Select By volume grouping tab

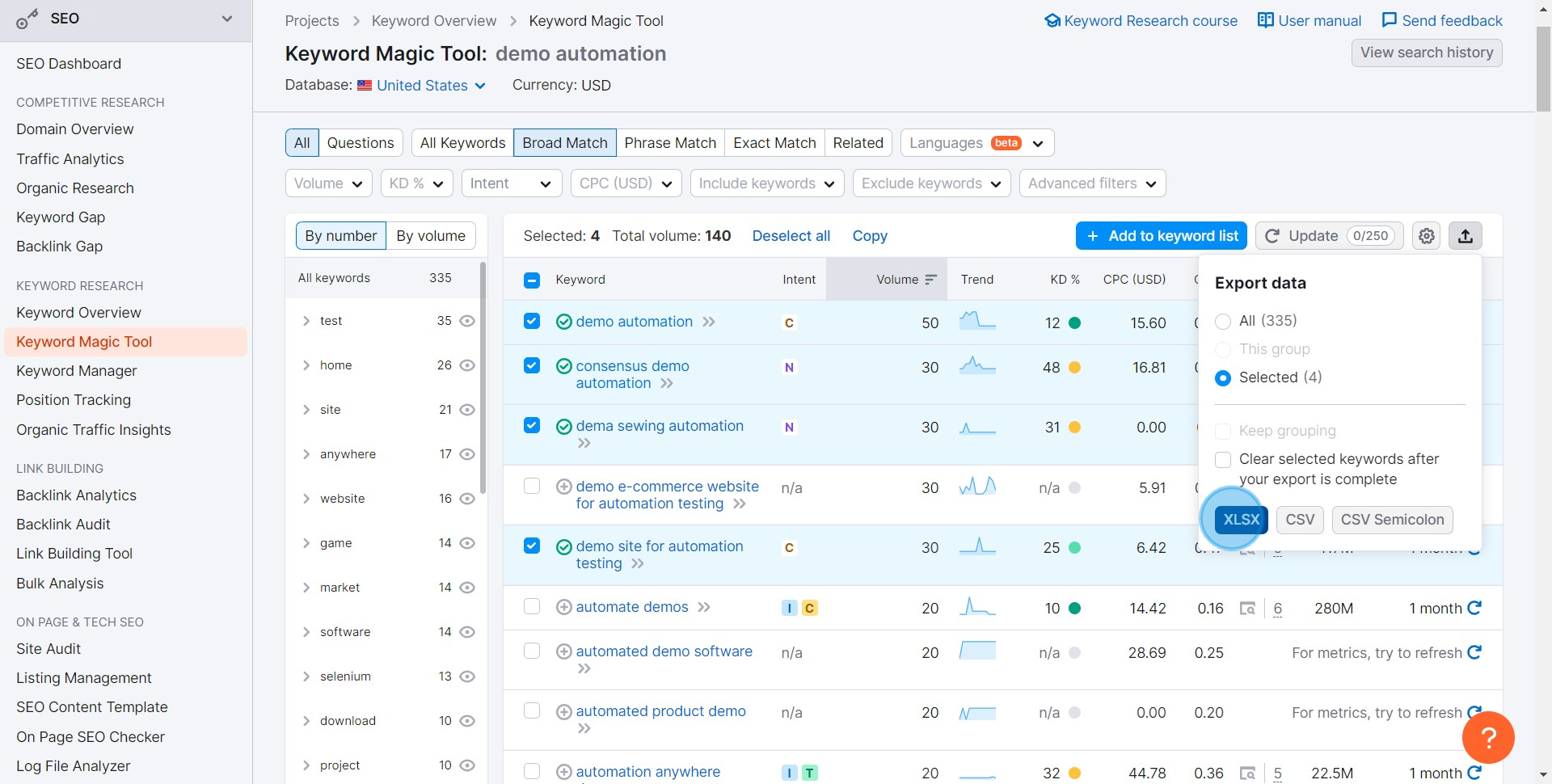(x=431, y=236)
